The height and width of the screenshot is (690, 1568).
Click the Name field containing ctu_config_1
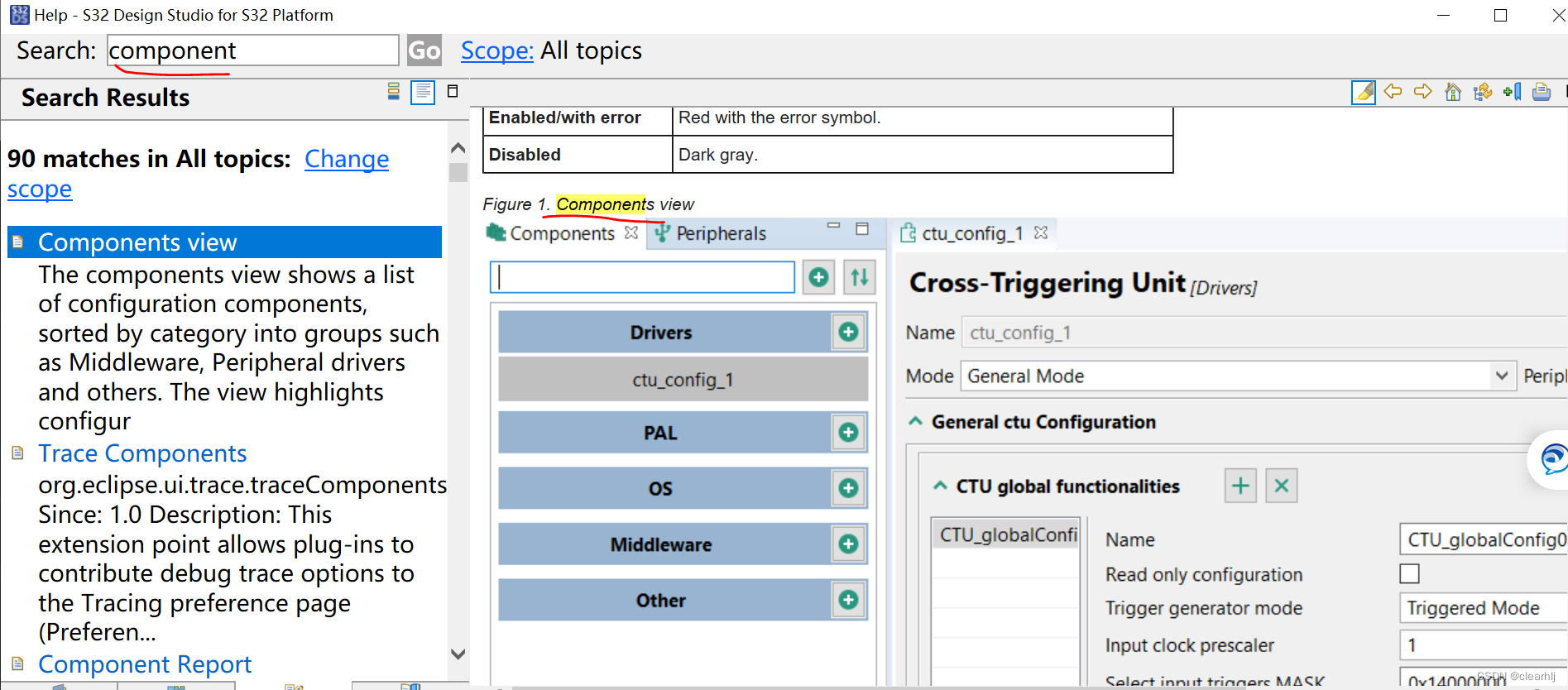point(1264,333)
